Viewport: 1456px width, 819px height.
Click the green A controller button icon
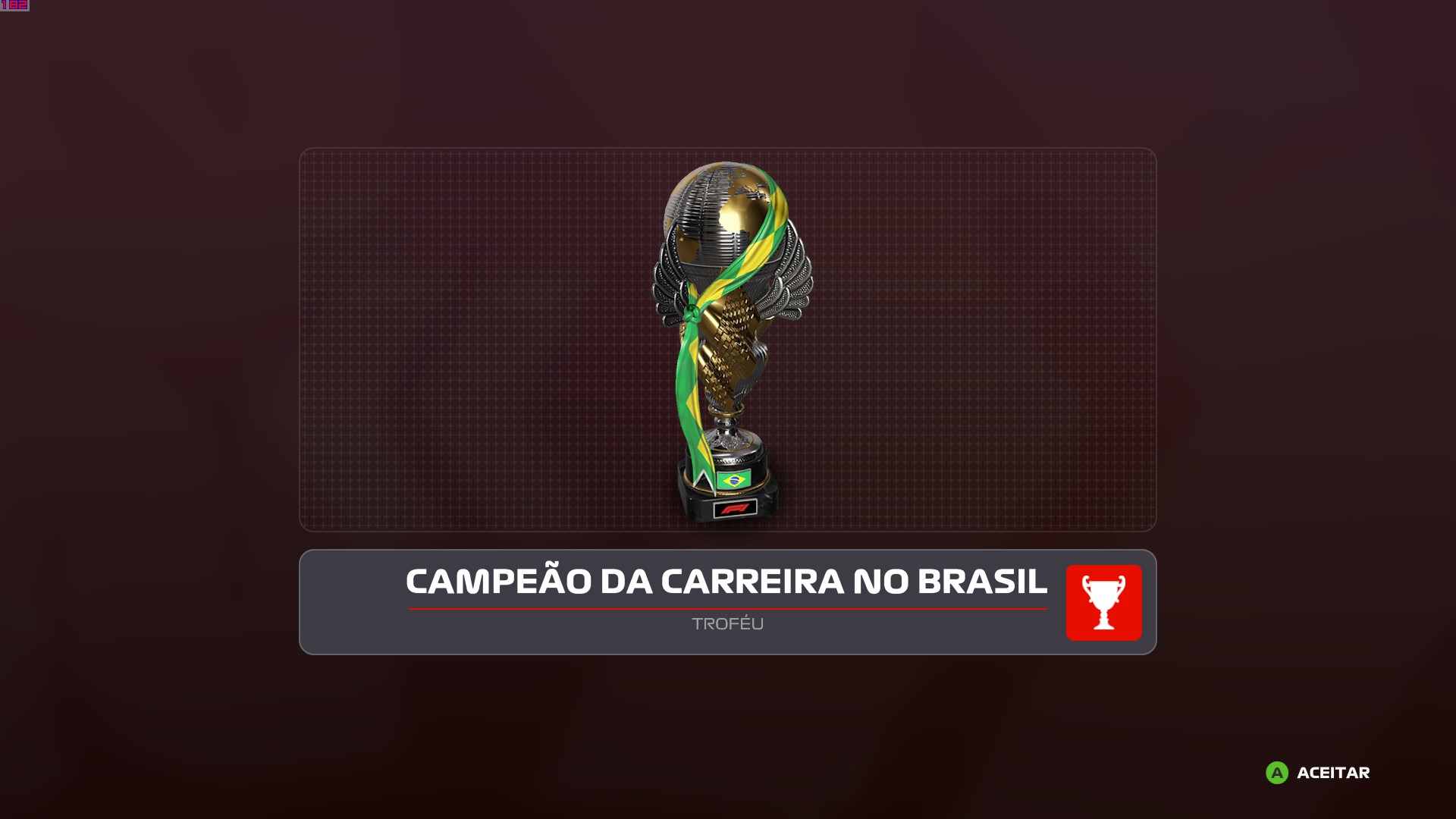pyautogui.click(x=1277, y=773)
